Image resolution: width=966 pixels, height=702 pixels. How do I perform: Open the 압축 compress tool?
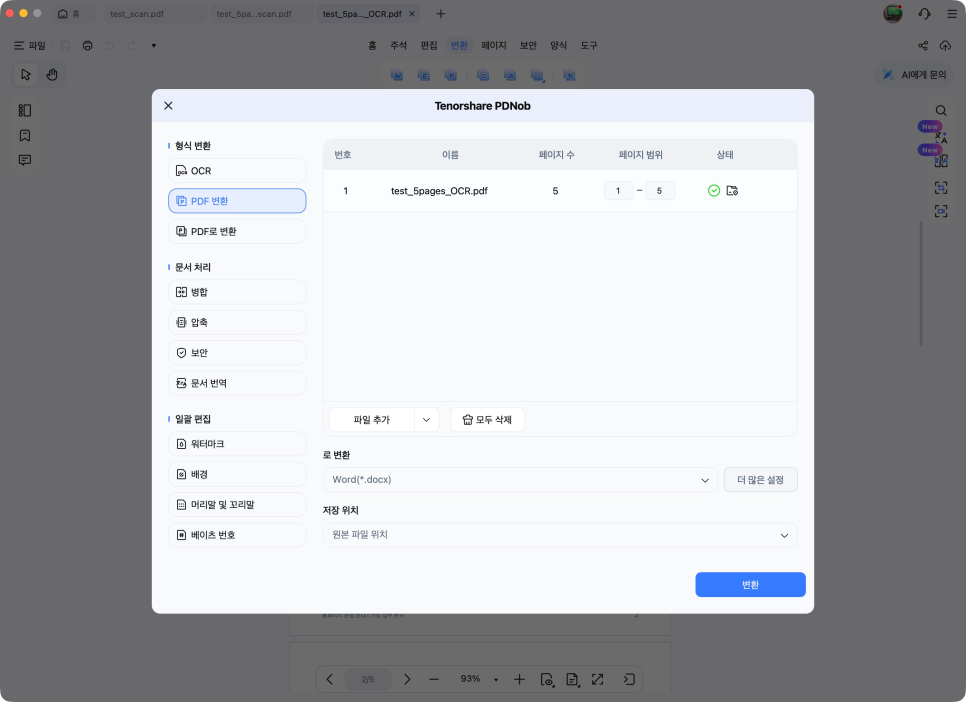coord(237,322)
